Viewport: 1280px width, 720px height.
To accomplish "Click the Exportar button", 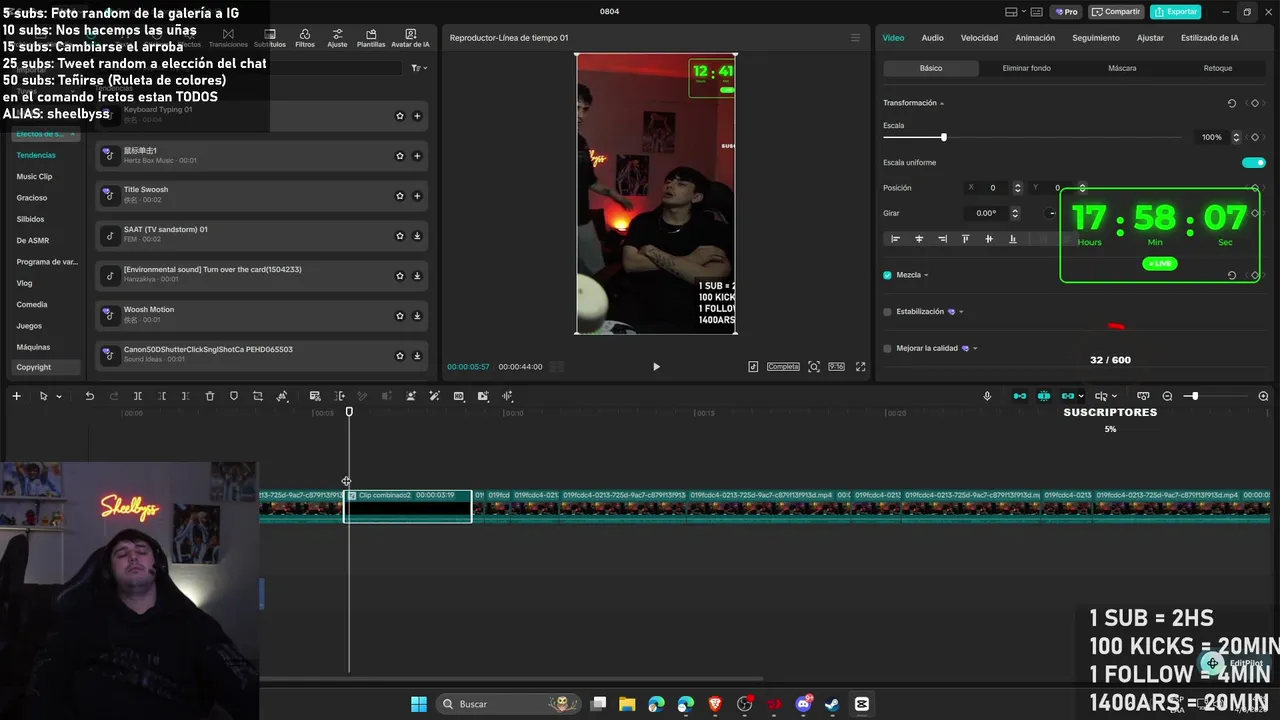I will pyautogui.click(x=1176, y=12).
